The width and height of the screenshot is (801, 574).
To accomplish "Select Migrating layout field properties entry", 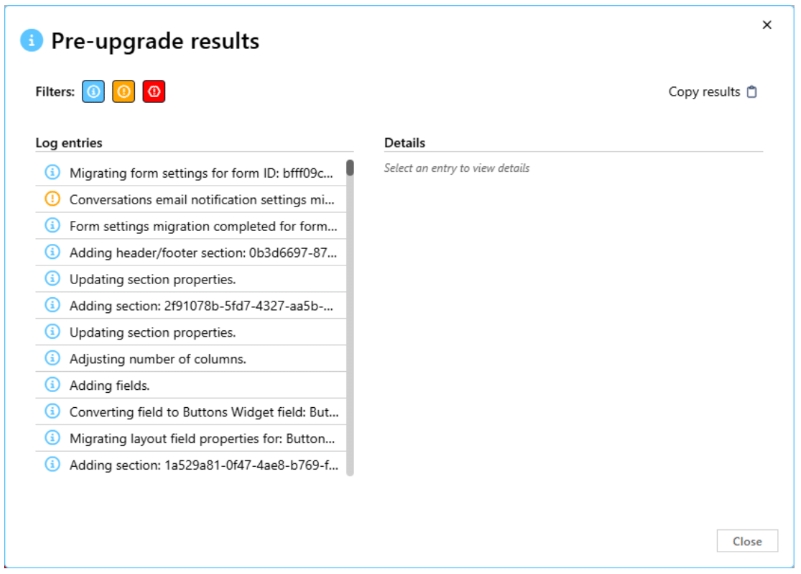I will tap(200, 438).
